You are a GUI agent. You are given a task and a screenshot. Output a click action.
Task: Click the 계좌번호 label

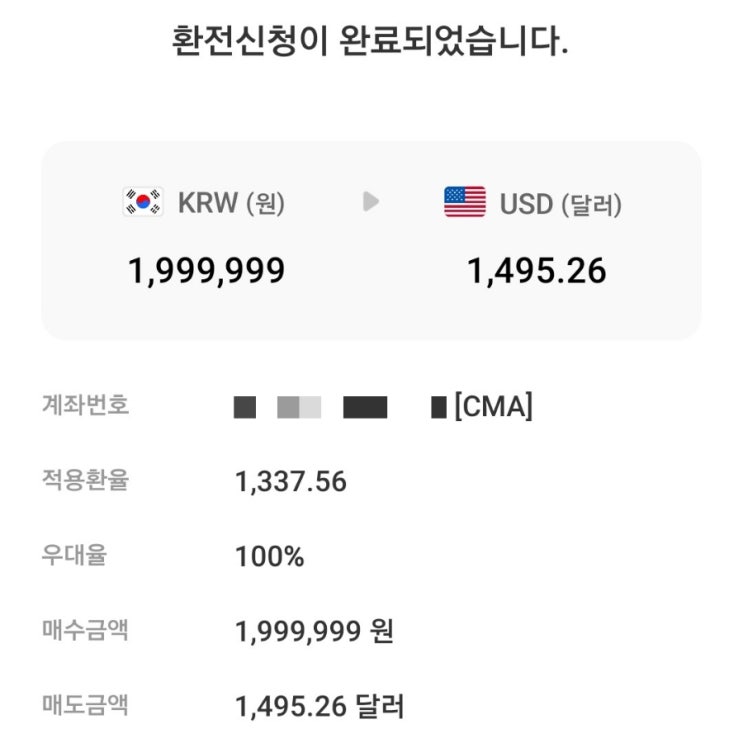coord(87,406)
